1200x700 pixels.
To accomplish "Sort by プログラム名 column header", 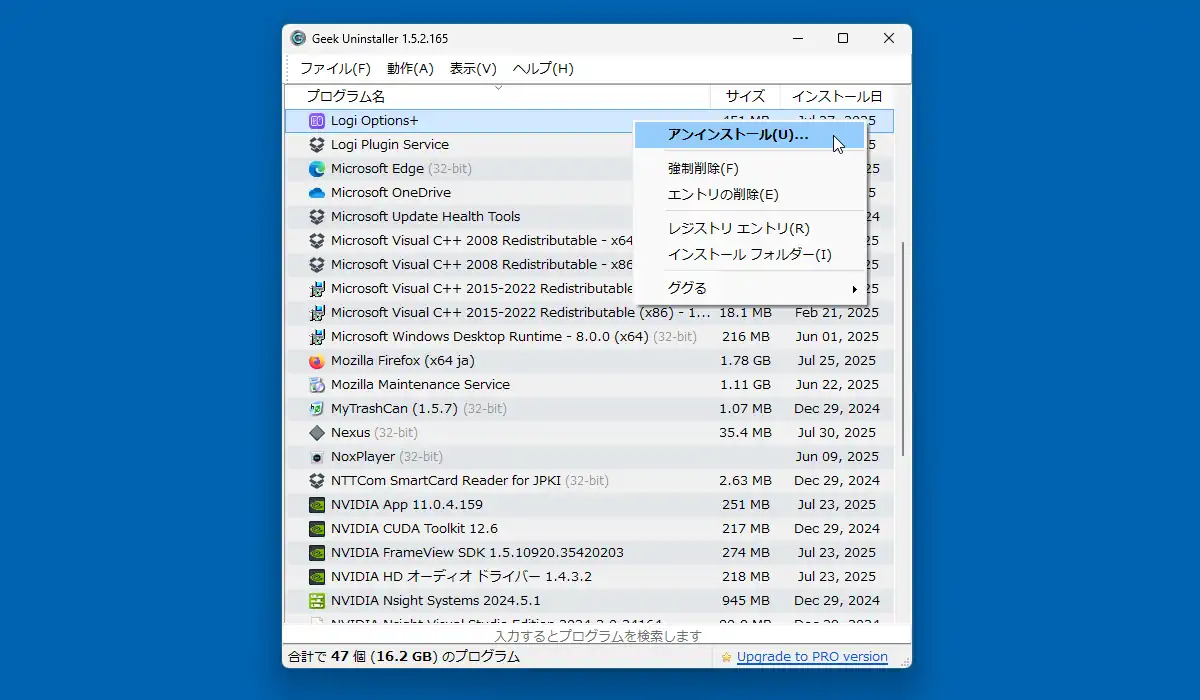I will (497, 97).
